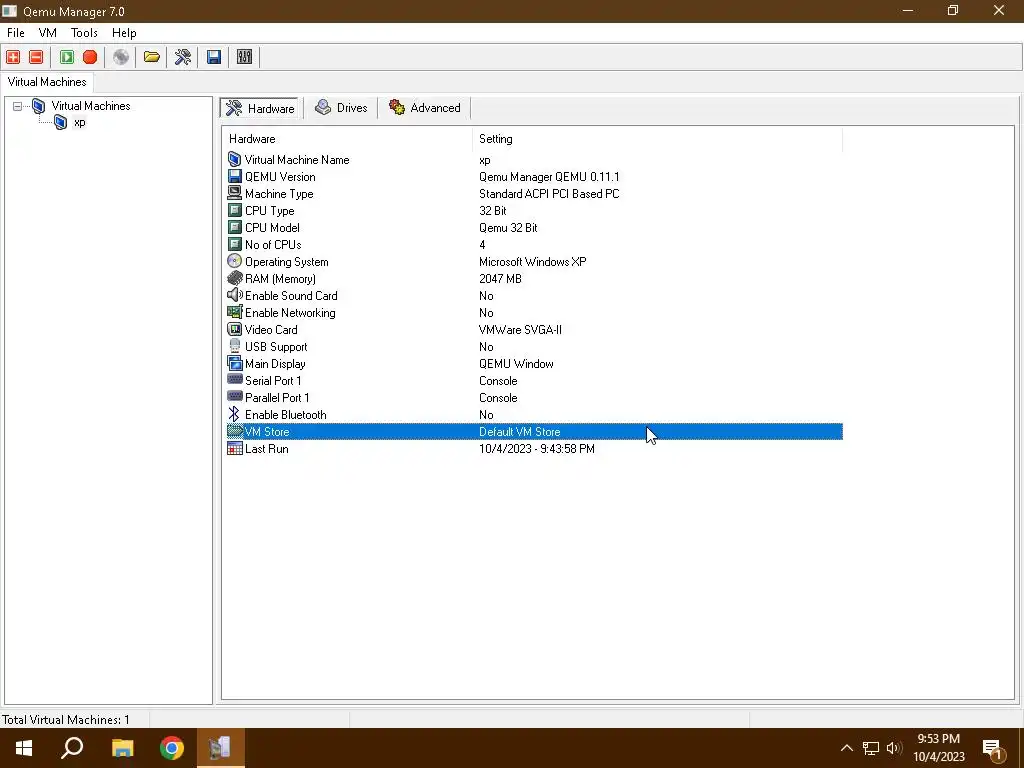Open the notification center icon

pos(993,749)
